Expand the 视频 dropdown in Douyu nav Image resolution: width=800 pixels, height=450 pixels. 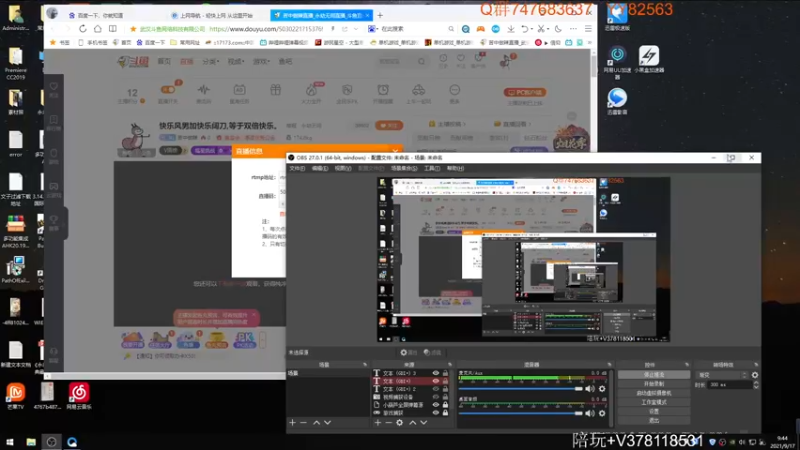(x=236, y=62)
